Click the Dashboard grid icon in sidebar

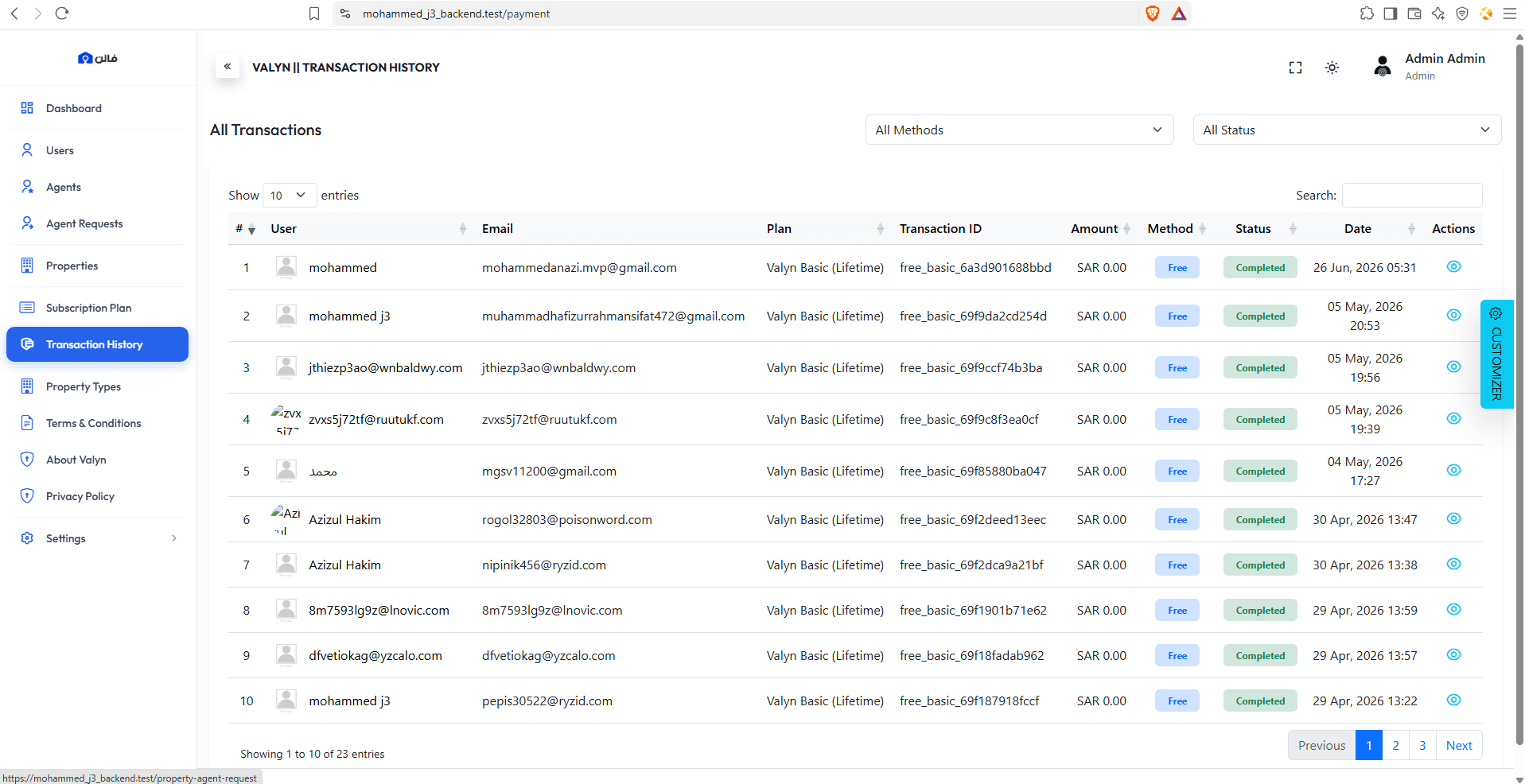click(x=27, y=108)
